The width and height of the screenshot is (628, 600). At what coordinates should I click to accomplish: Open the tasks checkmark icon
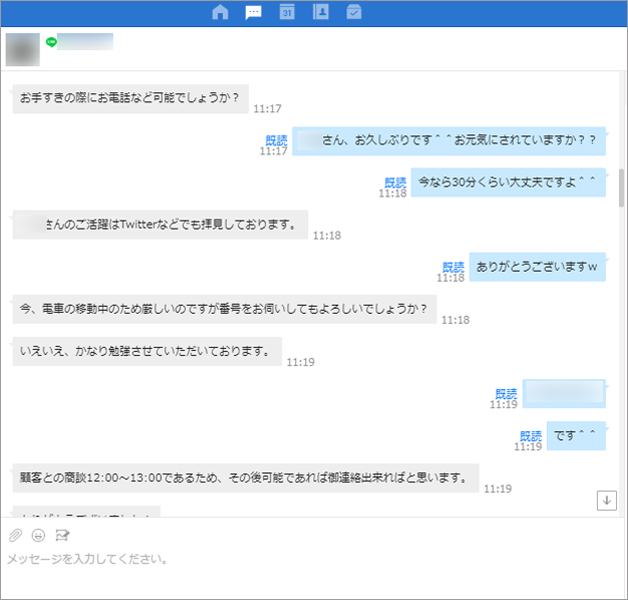point(353,13)
